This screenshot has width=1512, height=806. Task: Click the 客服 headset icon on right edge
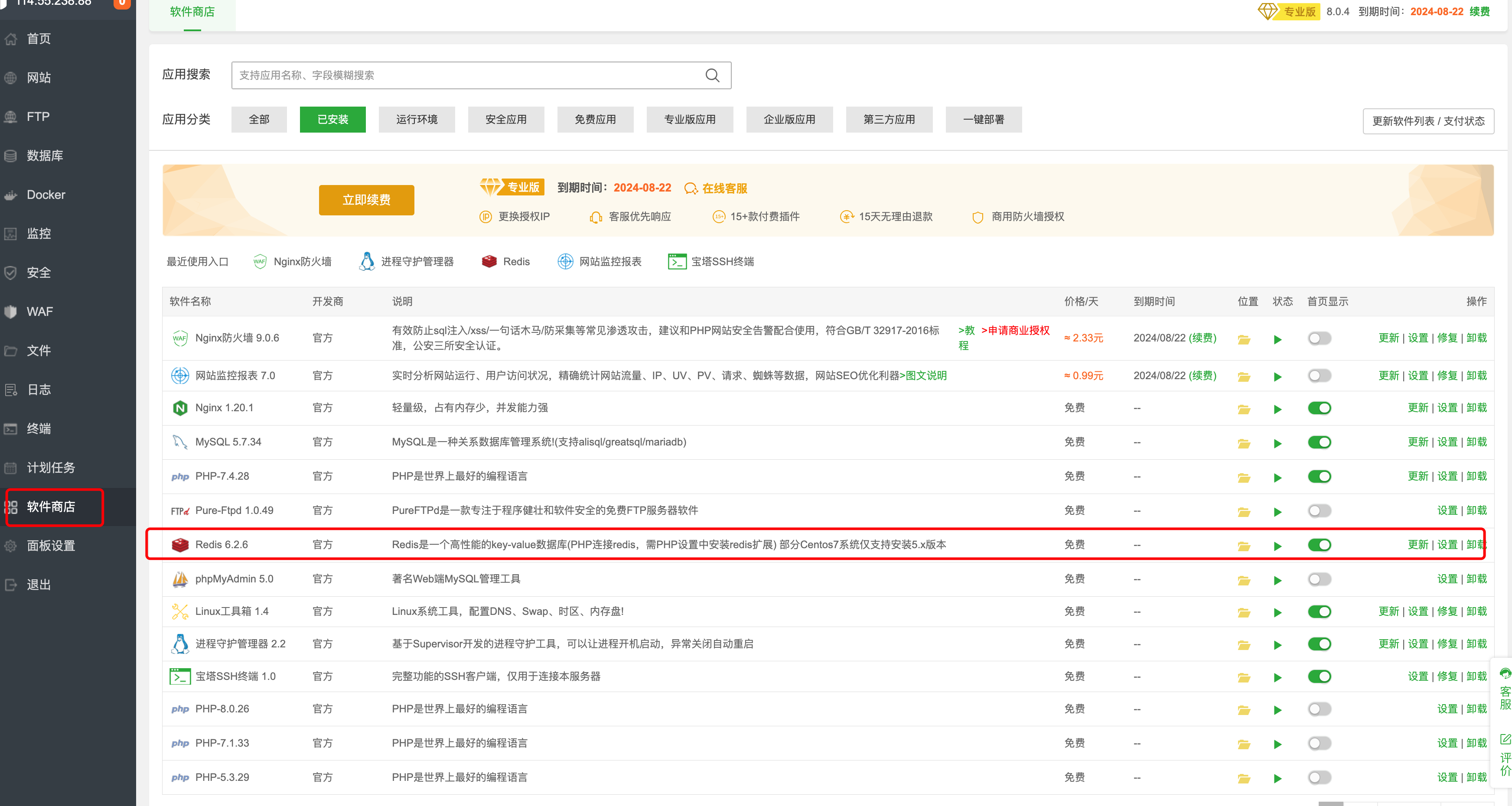1505,673
